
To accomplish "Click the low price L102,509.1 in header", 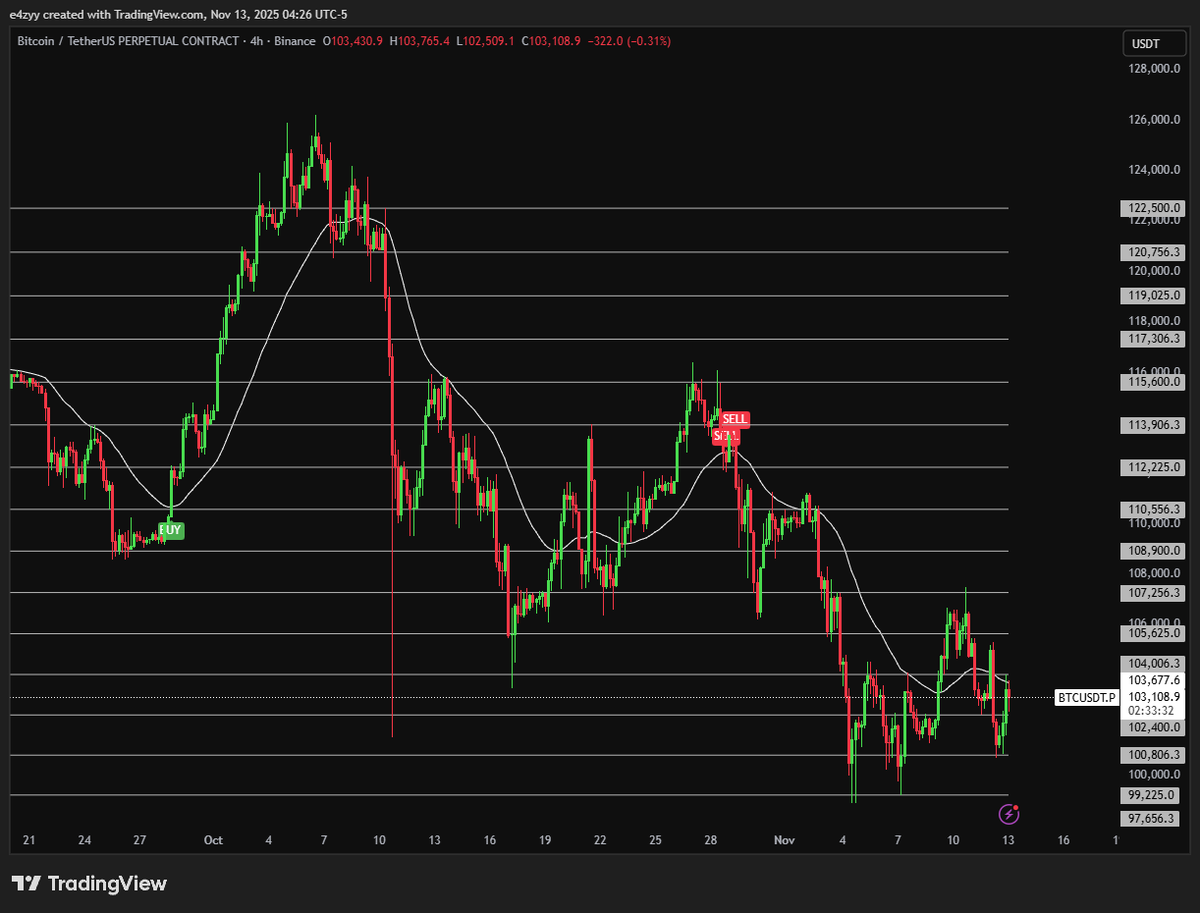I will click(488, 41).
